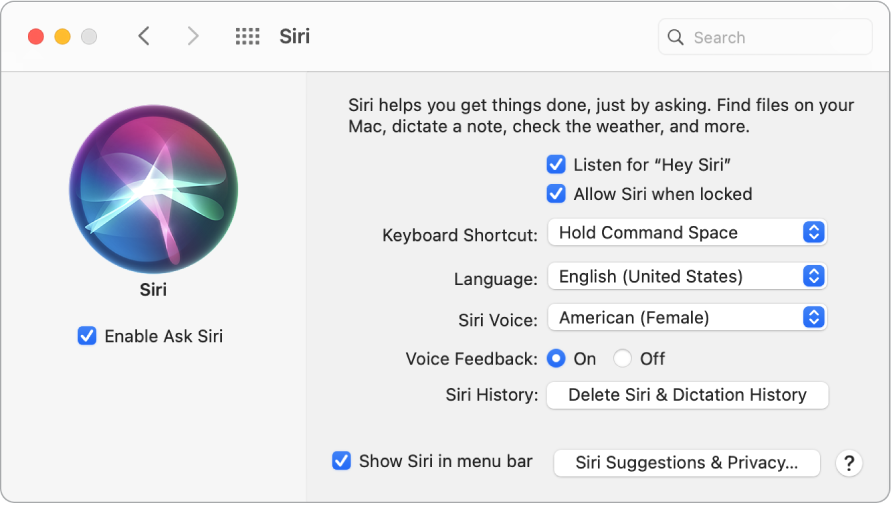Viewport: 894px width, 506px height.
Task: Focus the Search field
Action: pos(765,37)
